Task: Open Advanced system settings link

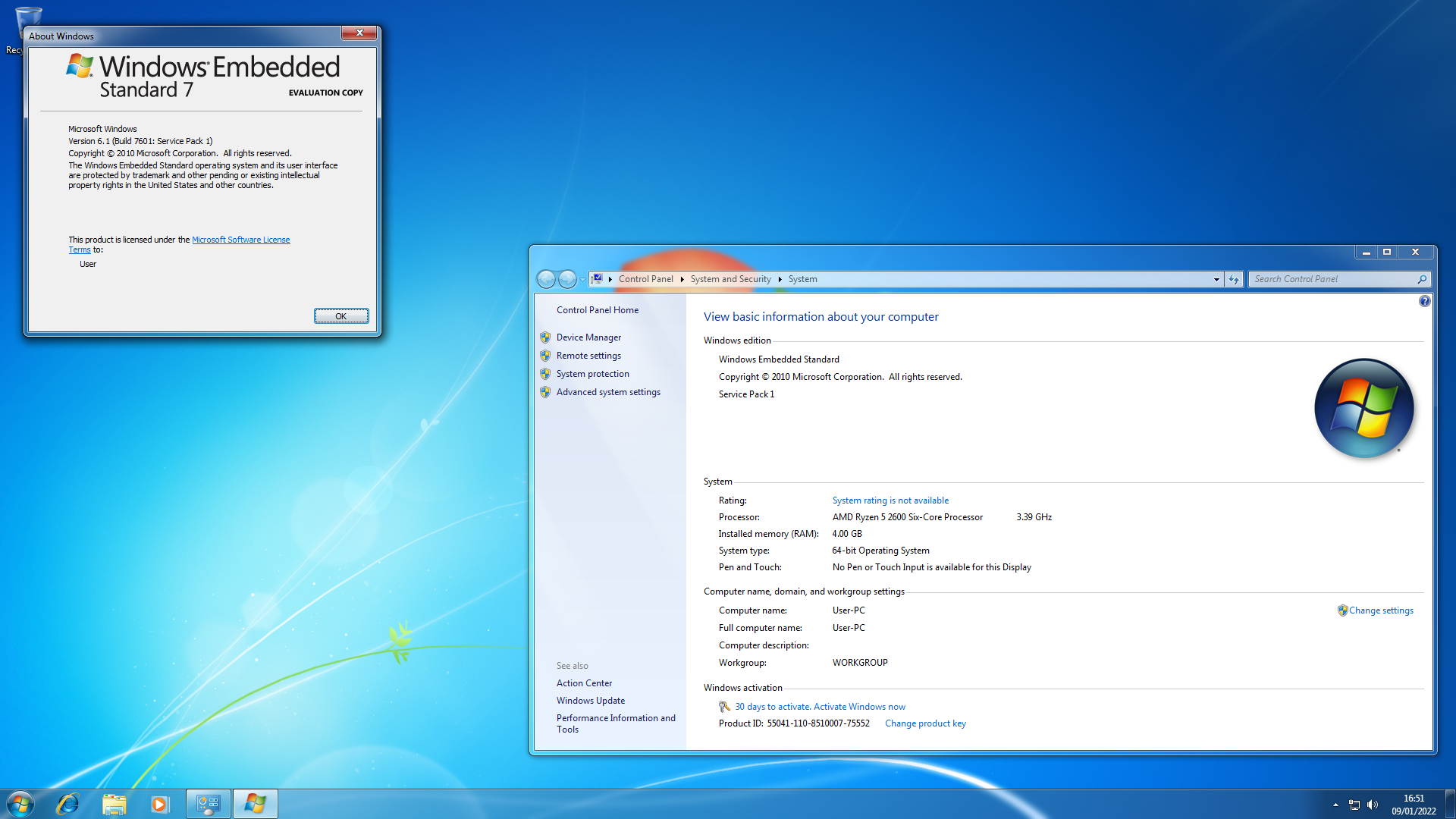Action: pos(608,392)
